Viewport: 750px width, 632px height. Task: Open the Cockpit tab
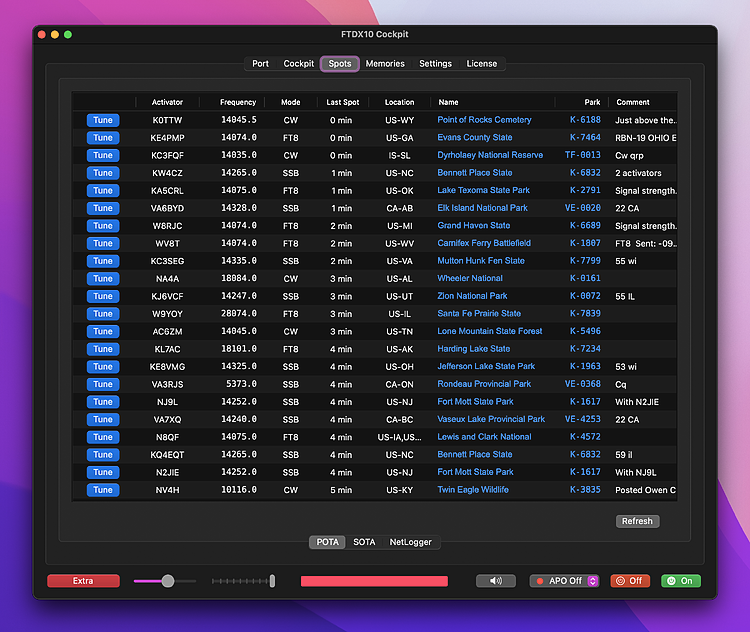pos(299,64)
